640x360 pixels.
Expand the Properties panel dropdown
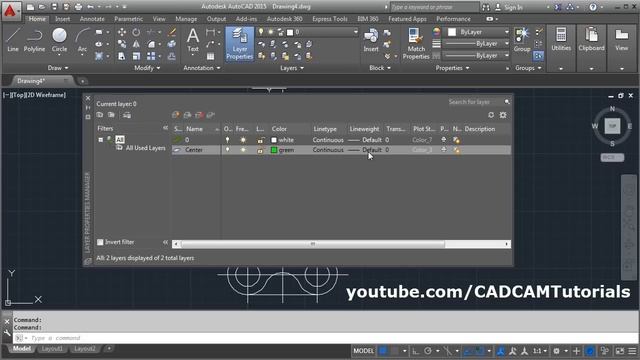click(452, 68)
